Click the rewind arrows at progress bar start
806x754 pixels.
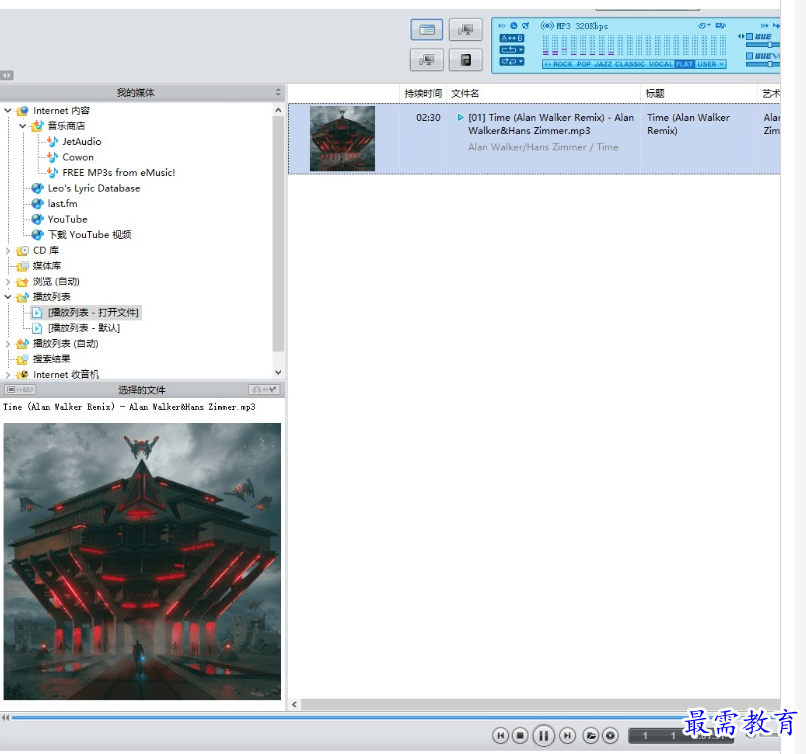point(5,718)
